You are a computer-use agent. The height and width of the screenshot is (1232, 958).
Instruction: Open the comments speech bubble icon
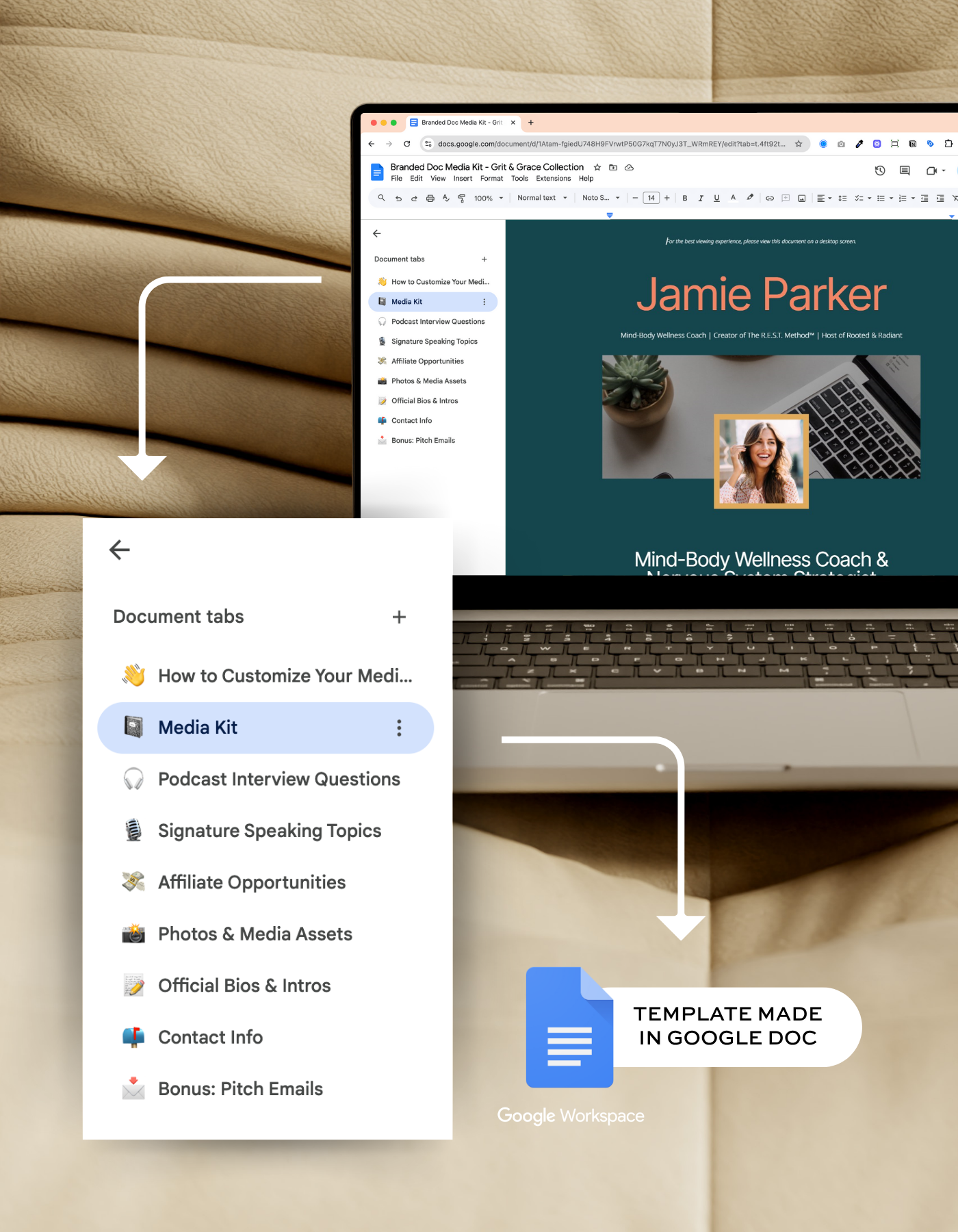coord(905,170)
